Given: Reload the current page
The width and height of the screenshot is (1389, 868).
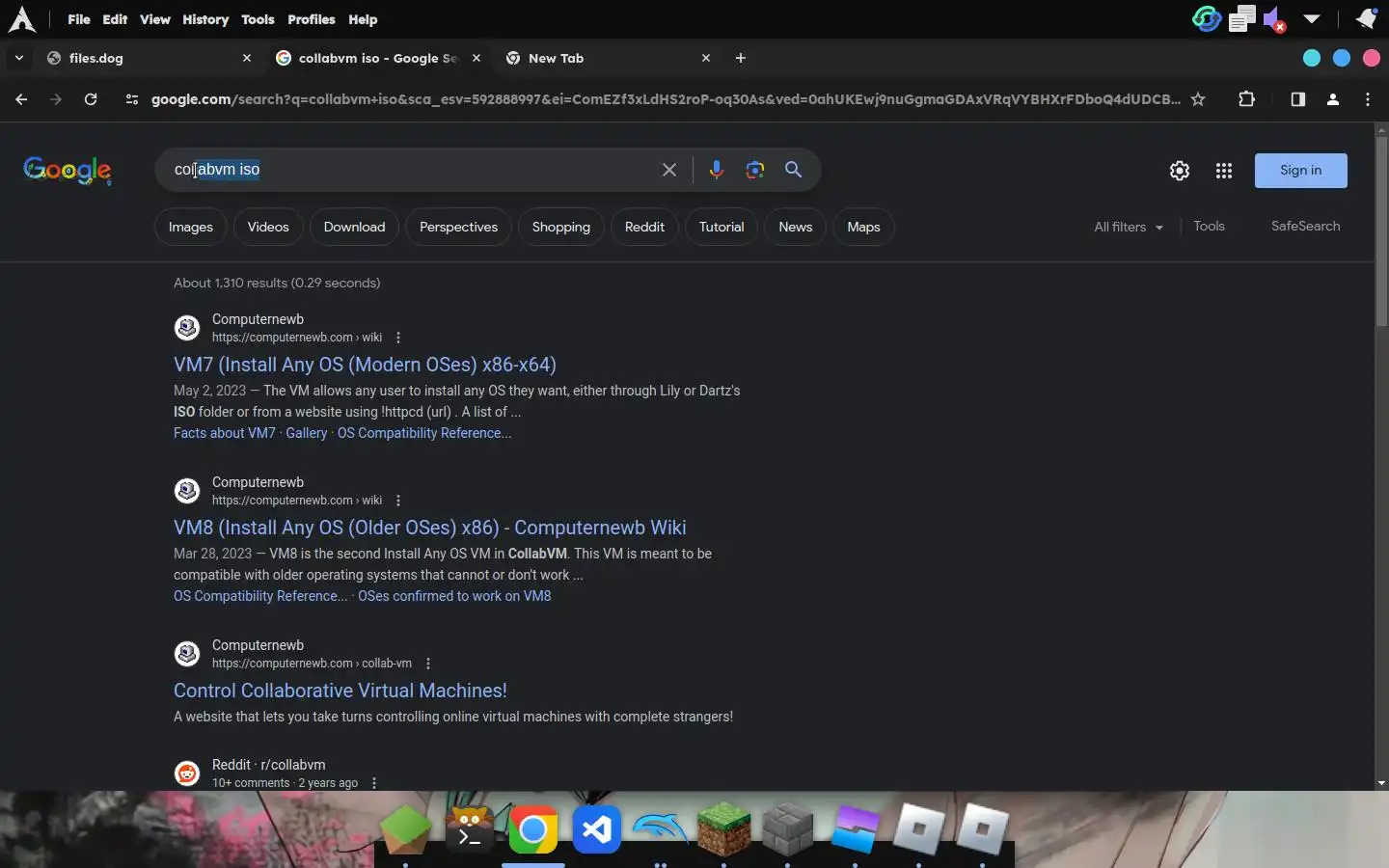Looking at the screenshot, I should point(91,99).
